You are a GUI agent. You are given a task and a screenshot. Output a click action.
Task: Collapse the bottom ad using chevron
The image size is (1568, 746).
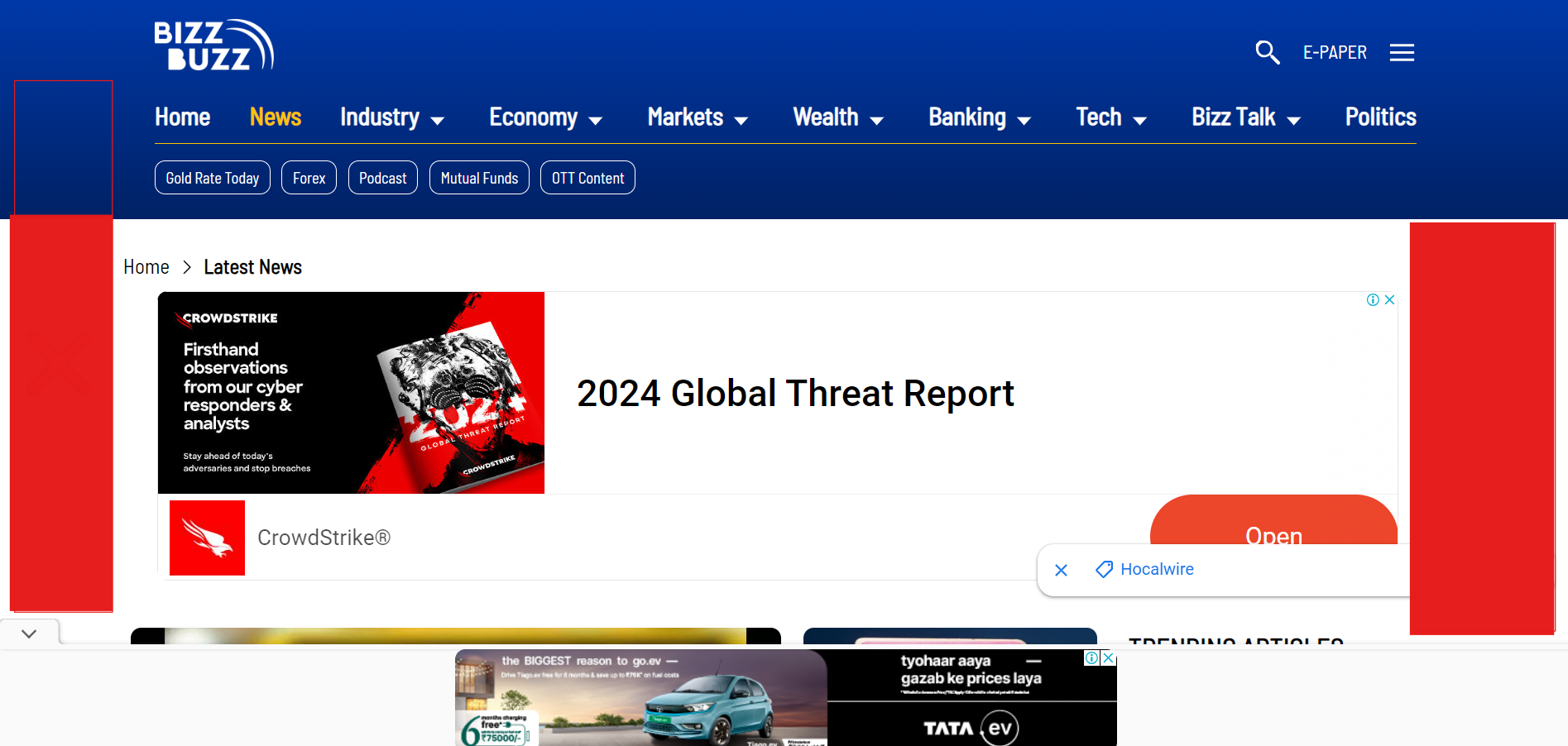click(x=29, y=634)
